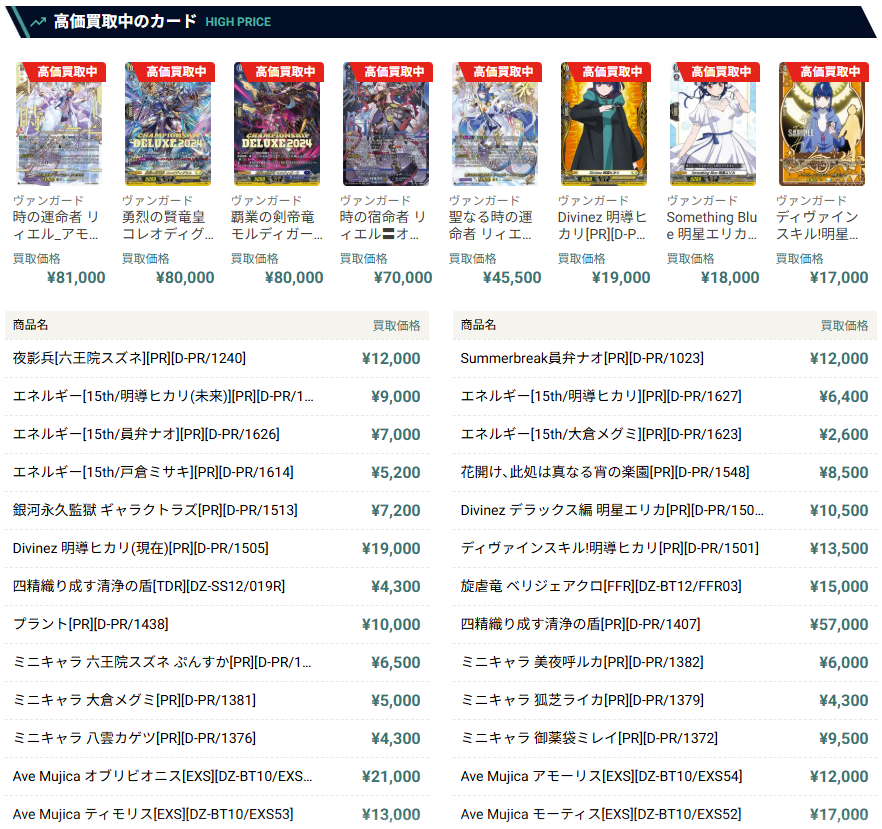Open ミニキャラ 八雲カゲツ D-PR/1376 row
The width and height of the screenshot is (882, 829).
[217, 738]
